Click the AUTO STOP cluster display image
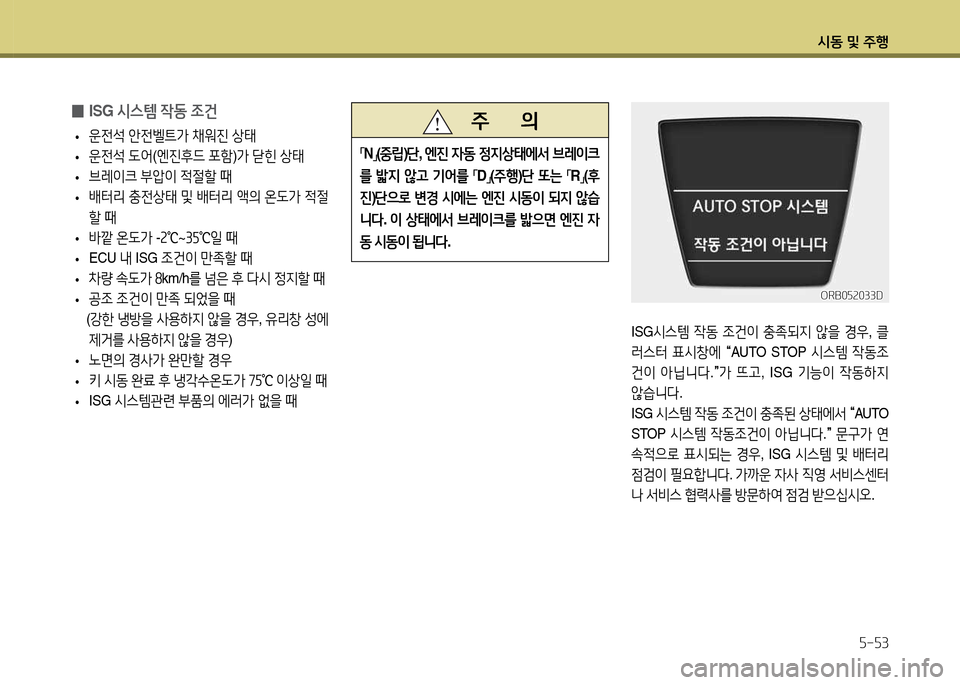The image size is (960, 685). (760, 202)
